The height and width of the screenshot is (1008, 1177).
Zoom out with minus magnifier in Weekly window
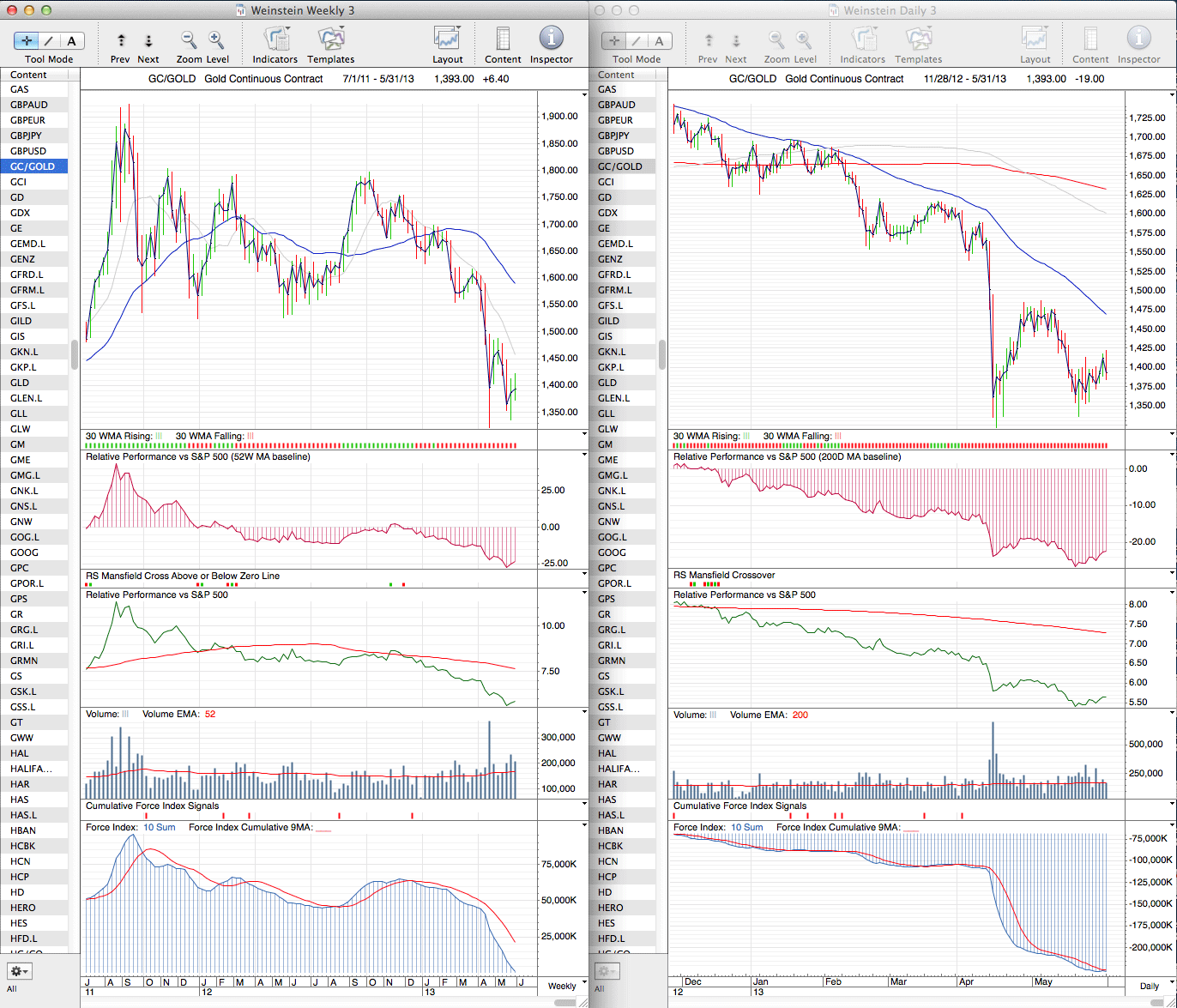189,40
